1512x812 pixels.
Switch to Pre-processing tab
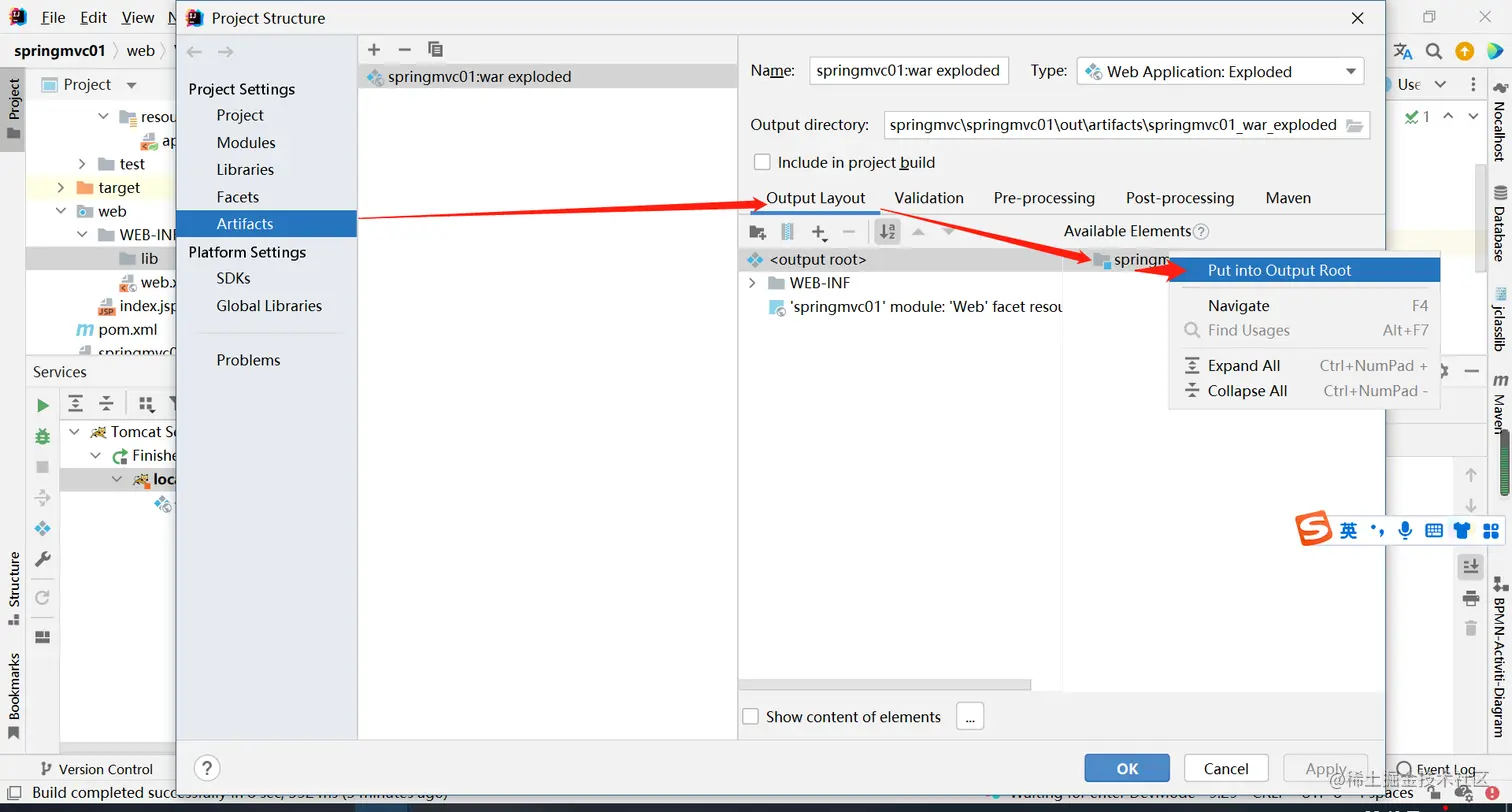click(1044, 198)
